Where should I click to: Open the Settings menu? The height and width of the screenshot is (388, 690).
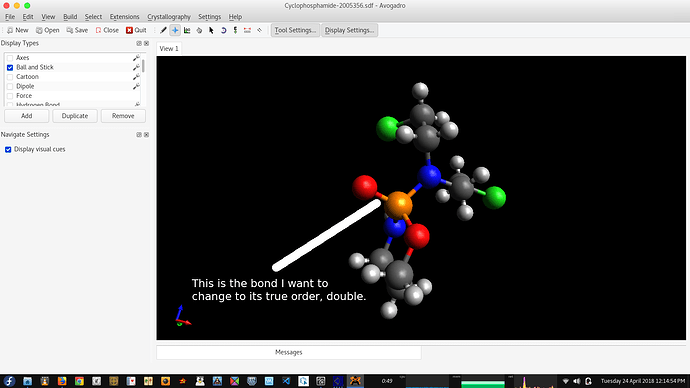tap(209, 17)
